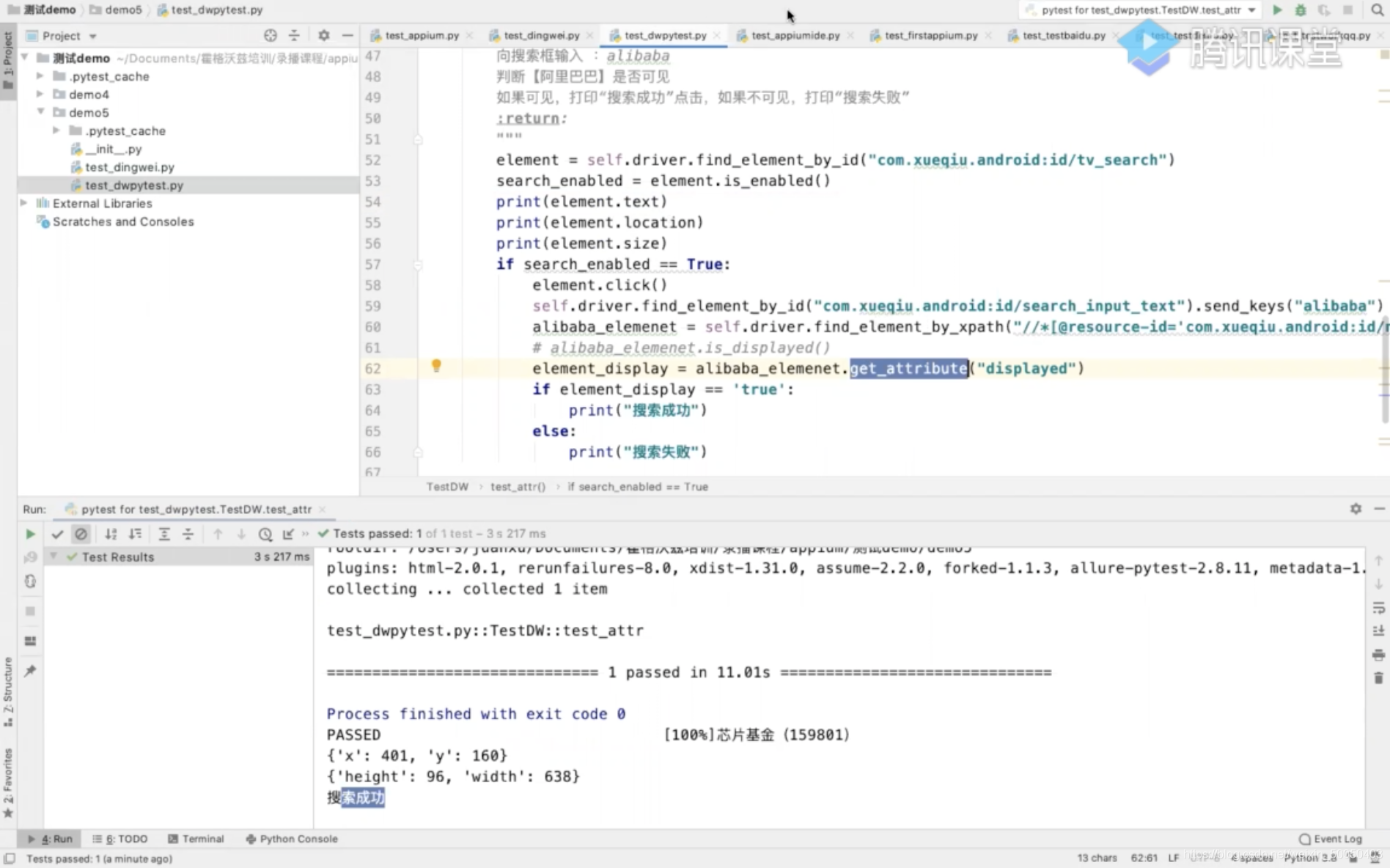Switch to test_dingwei.py editor tab
1390x868 pixels.
pos(541,35)
